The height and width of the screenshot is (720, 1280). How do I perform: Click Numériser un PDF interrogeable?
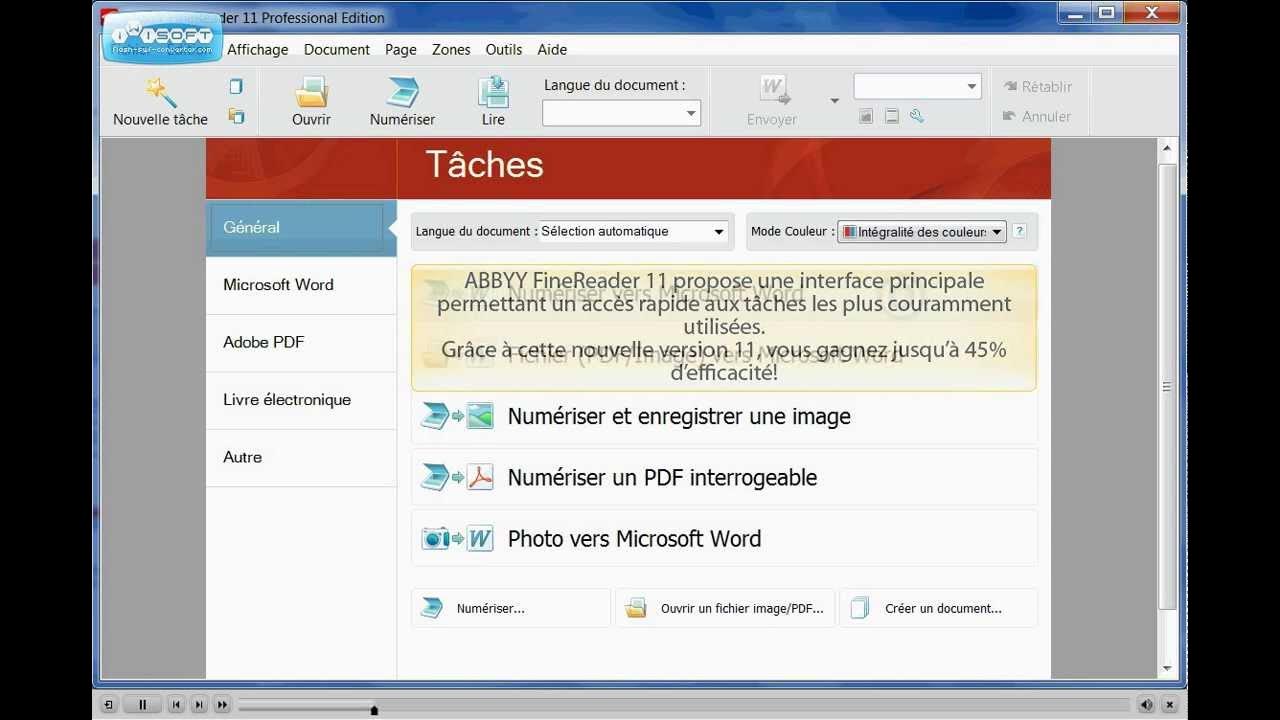[724, 477]
